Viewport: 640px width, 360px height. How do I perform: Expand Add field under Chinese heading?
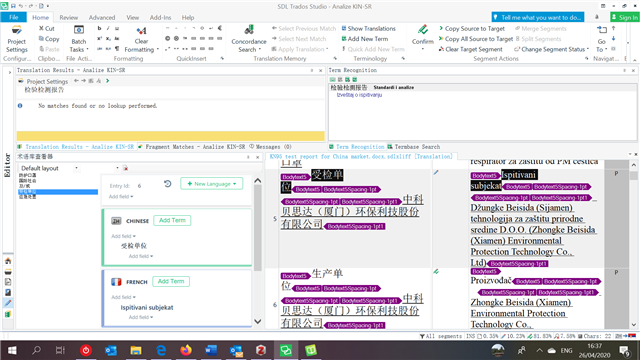pyautogui.click(x=123, y=236)
